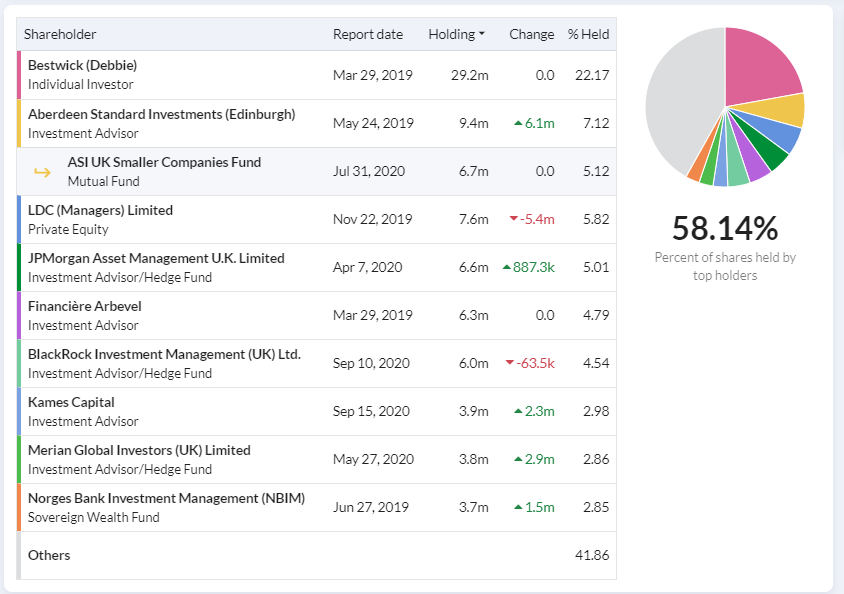Image resolution: width=844 pixels, height=594 pixels.
Task: Click the % Held column header
Action: [x=588, y=34]
